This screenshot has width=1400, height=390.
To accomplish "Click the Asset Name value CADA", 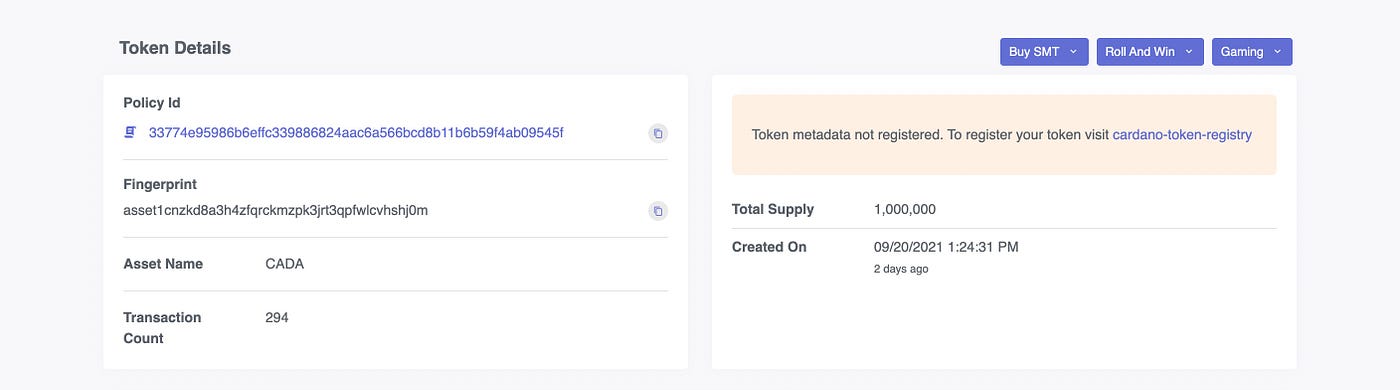I will coord(284,264).
